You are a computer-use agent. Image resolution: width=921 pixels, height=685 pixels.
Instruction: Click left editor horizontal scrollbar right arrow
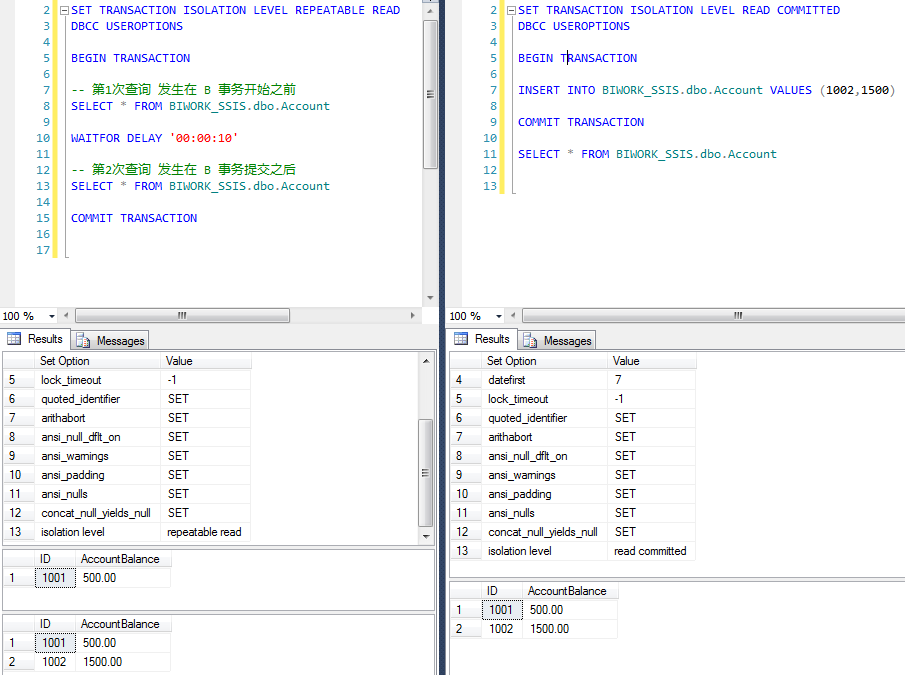click(x=414, y=316)
